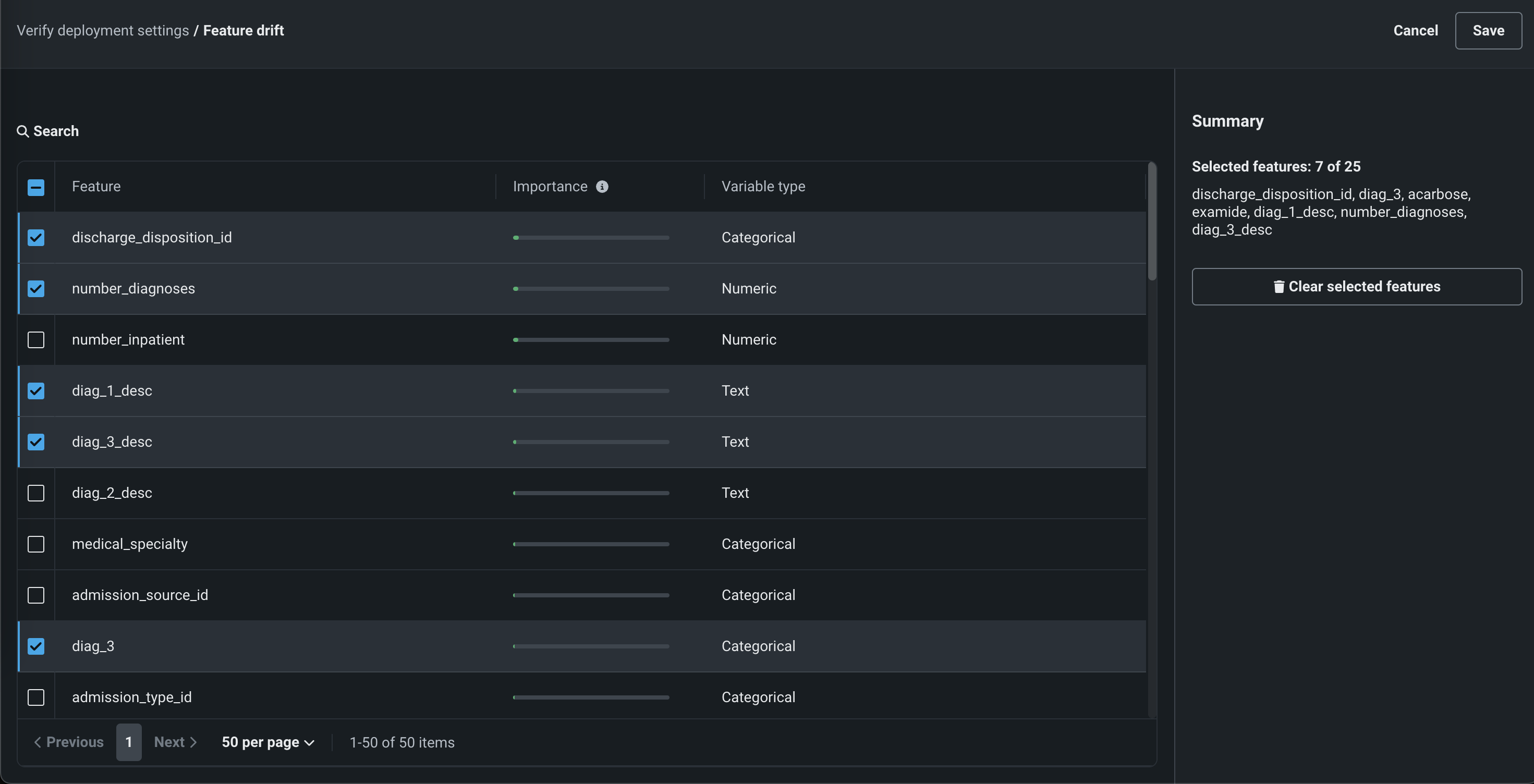Go to Verify deployment settings breadcrumb

(x=102, y=30)
